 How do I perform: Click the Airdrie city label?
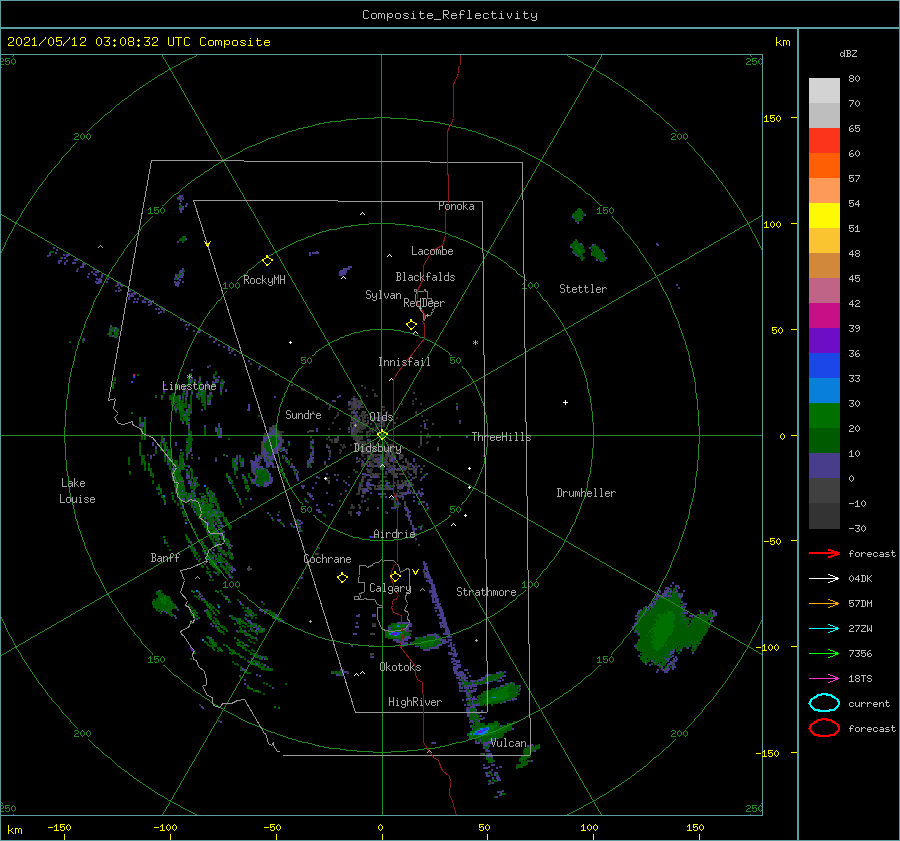394,534
